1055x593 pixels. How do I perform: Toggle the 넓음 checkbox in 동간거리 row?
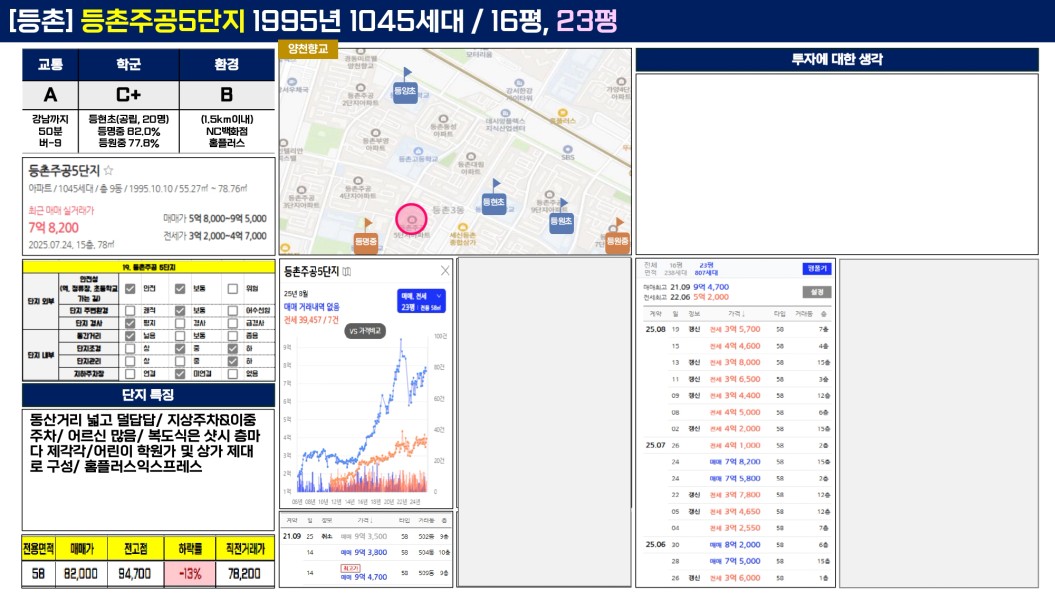(130, 336)
